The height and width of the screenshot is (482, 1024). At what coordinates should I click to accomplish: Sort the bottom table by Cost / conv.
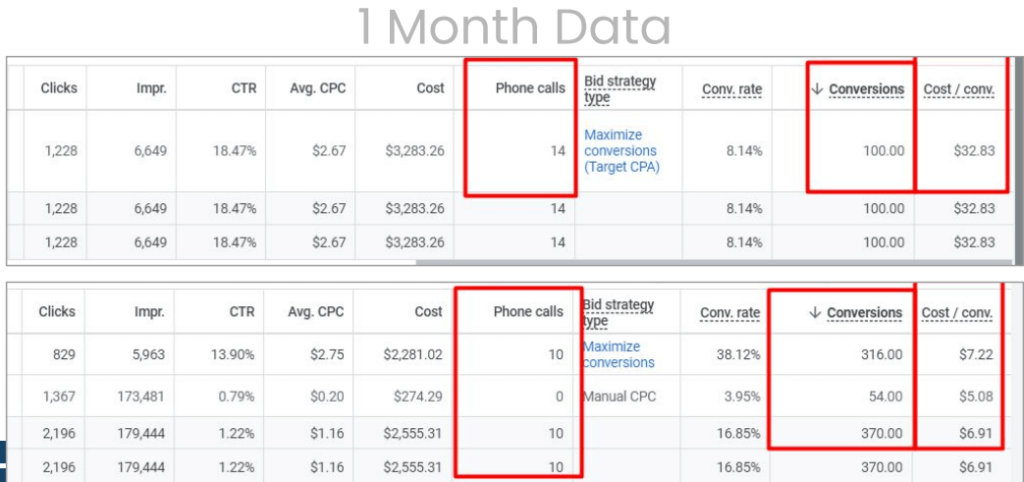pyautogui.click(x=957, y=313)
